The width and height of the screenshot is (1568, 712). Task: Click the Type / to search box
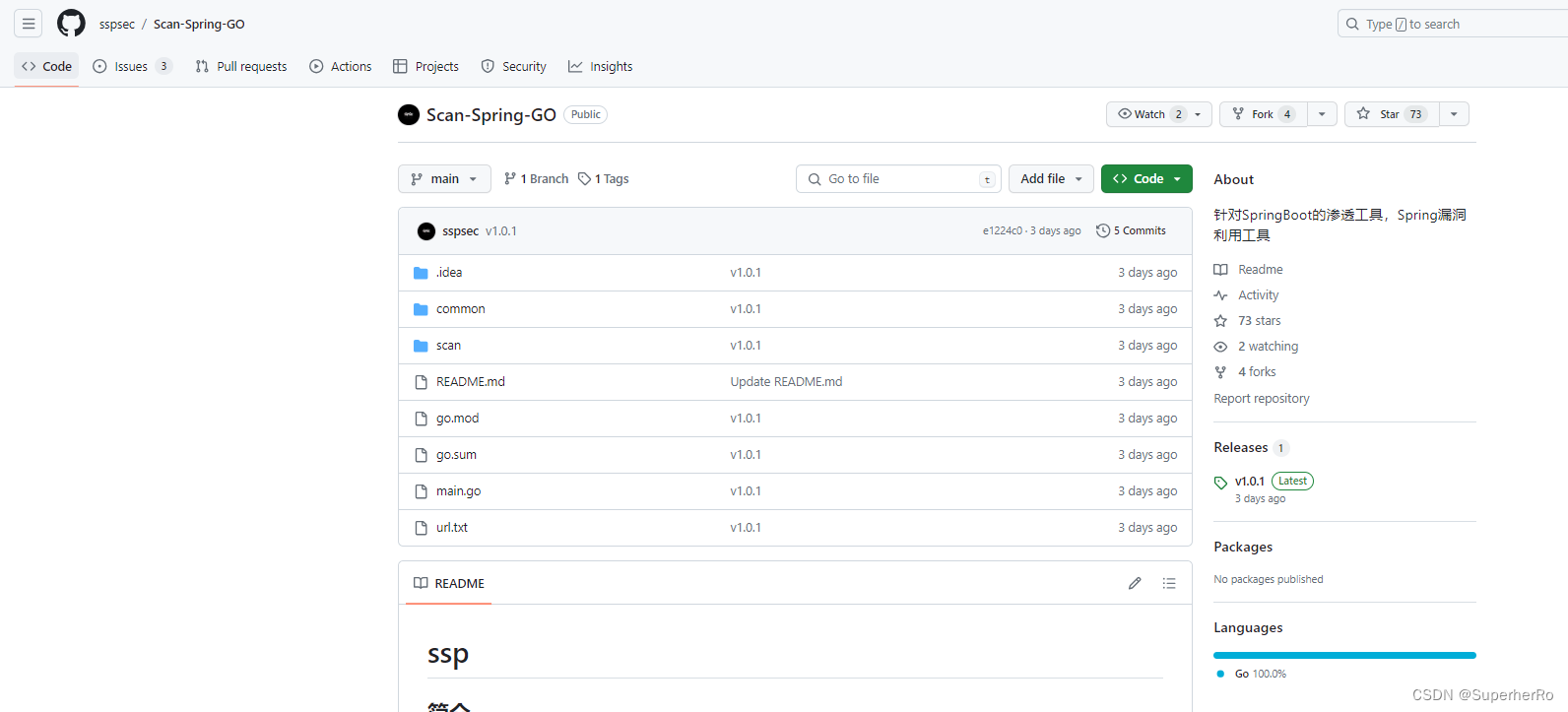(1453, 24)
